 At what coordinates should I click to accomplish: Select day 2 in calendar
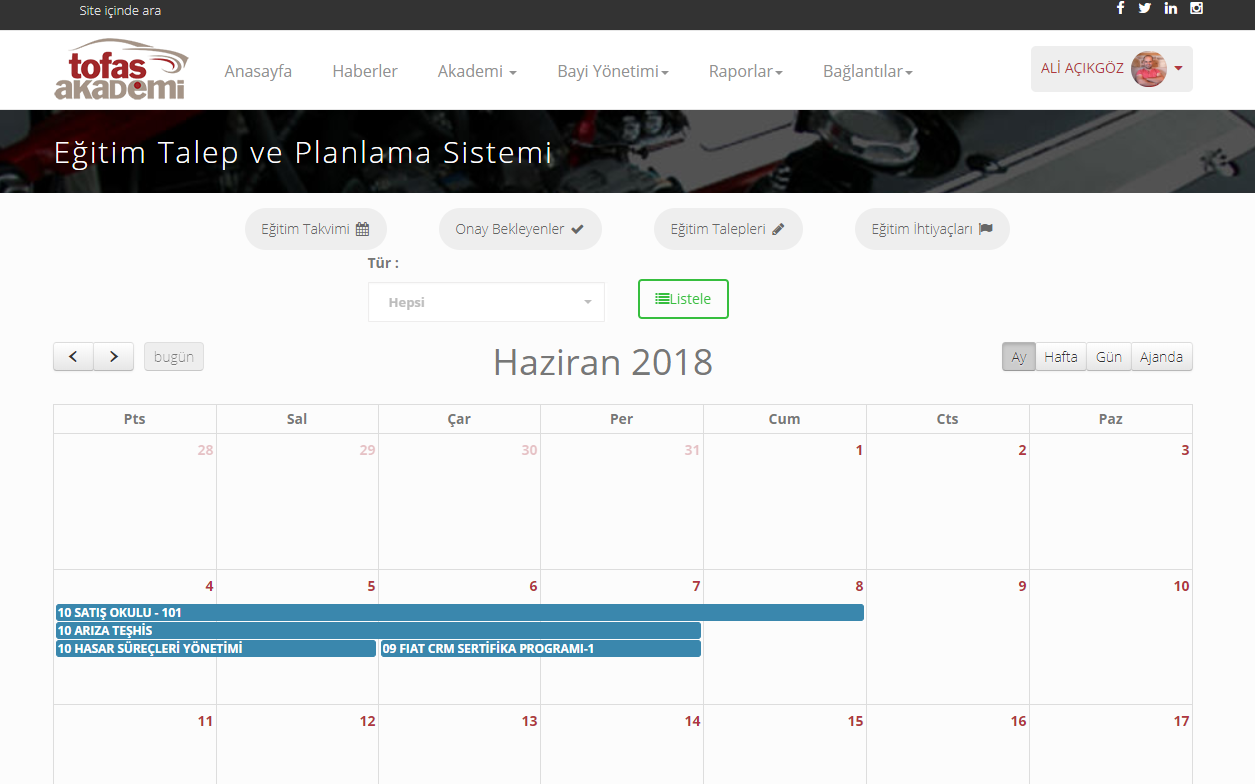(x=1022, y=450)
